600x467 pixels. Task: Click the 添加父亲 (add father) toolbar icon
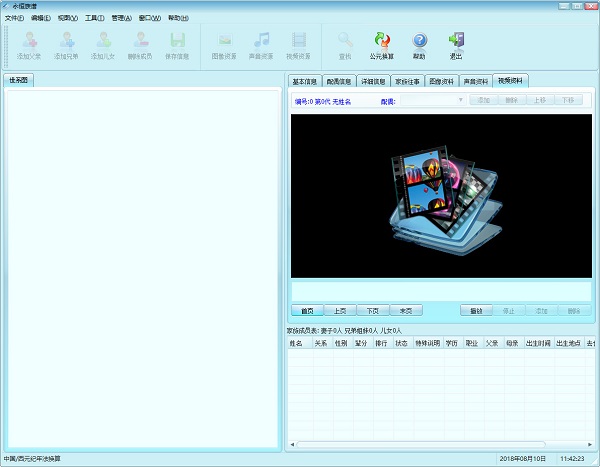point(30,44)
